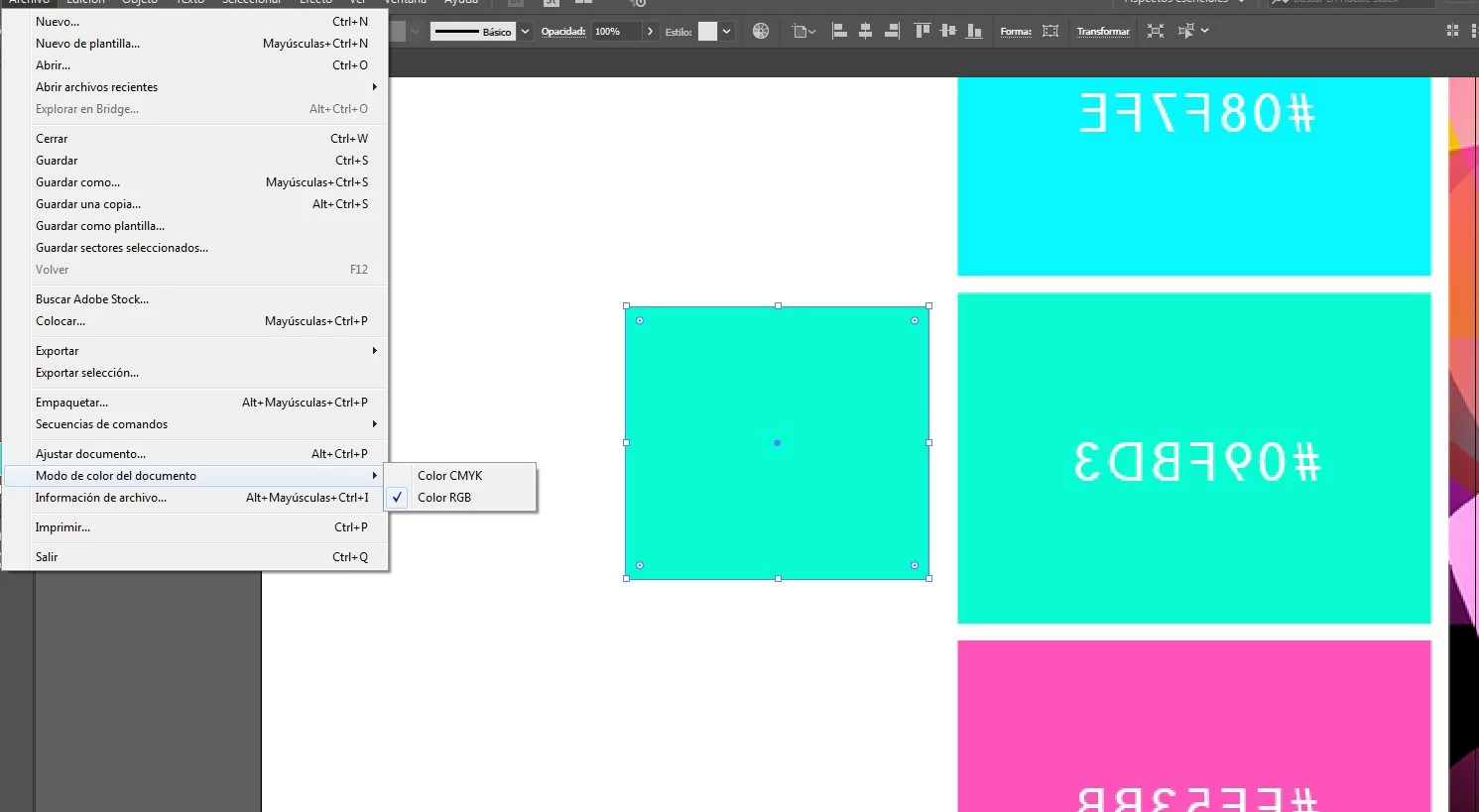
Task: Open the dropdown arrow beside select similar
Action: pyautogui.click(x=1205, y=31)
